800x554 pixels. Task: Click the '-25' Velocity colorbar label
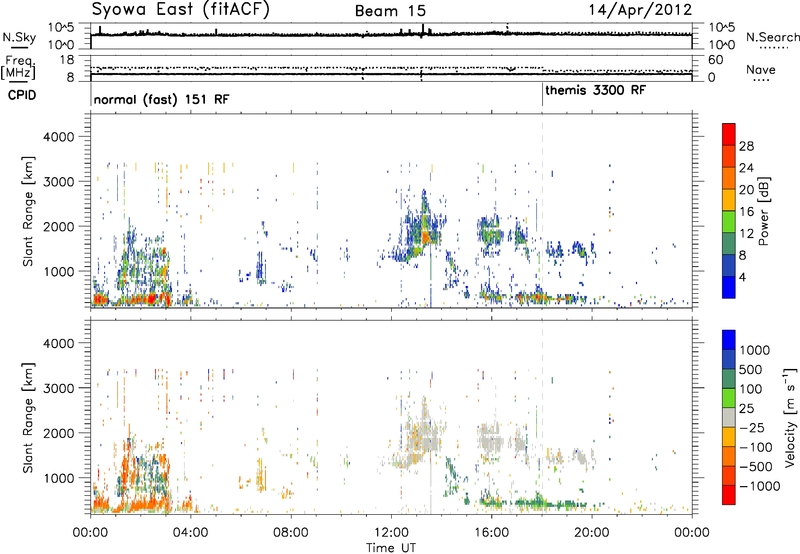tap(752, 428)
